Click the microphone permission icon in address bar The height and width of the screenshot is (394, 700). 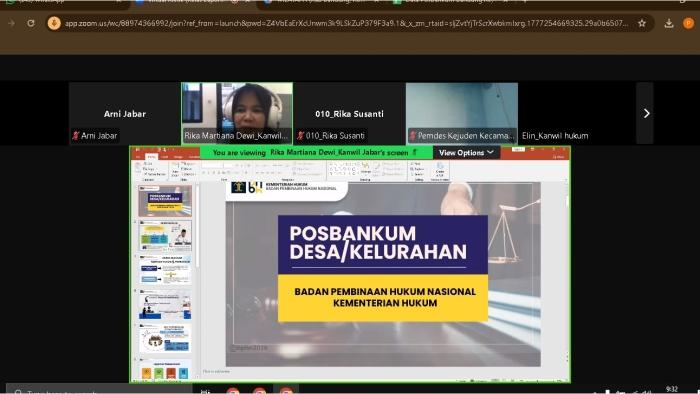coord(54,23)
